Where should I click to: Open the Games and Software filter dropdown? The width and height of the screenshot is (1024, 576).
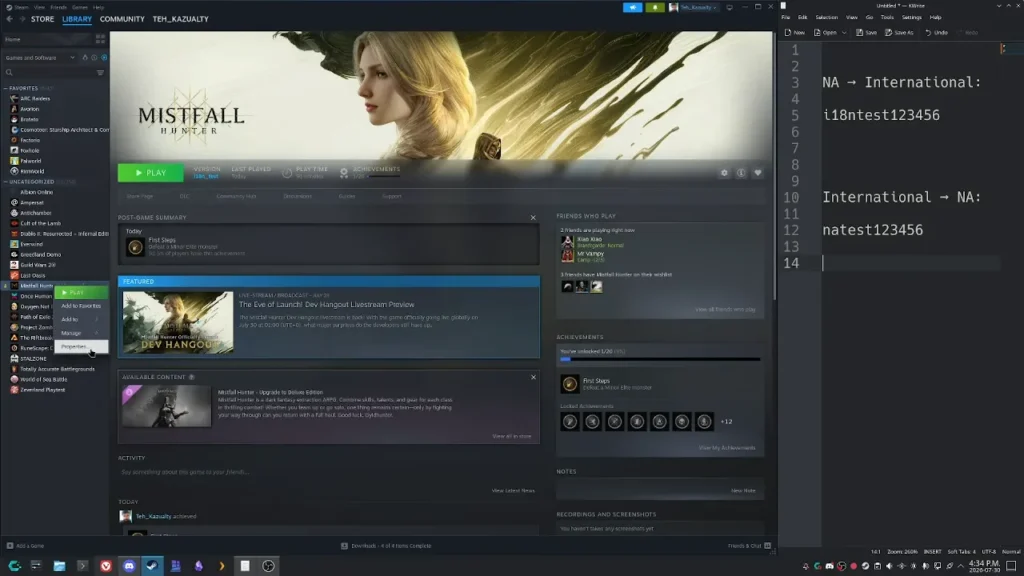coord(40,57)
